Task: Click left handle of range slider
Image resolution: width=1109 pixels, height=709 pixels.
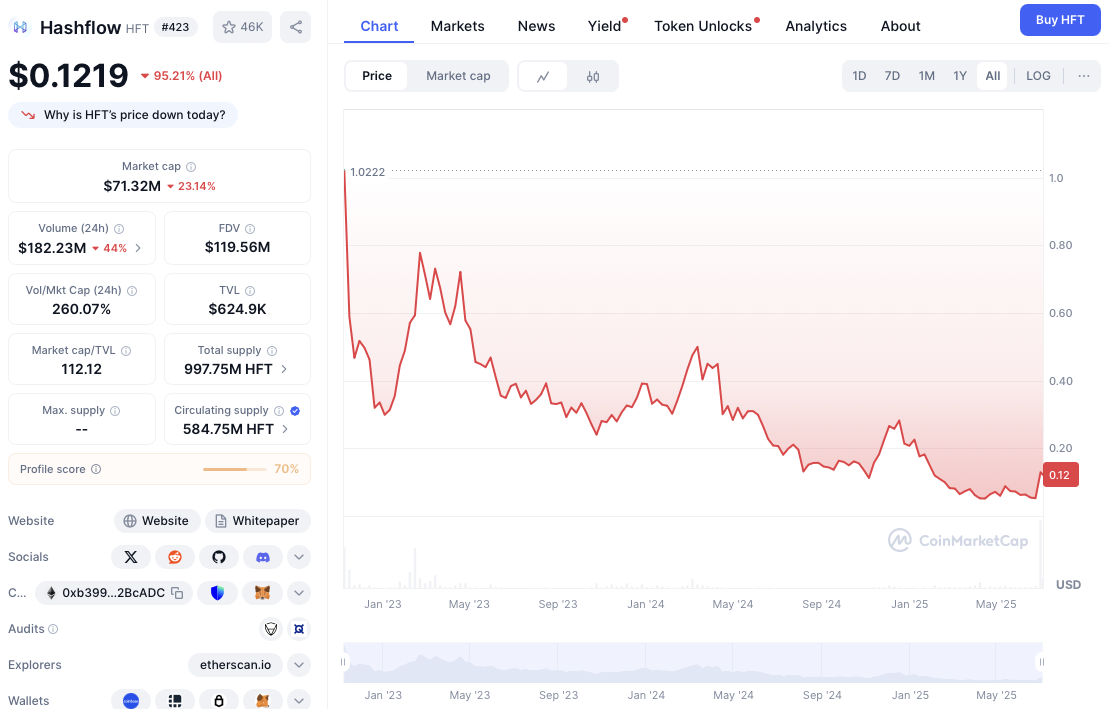Action: click(x=344, y=662)
